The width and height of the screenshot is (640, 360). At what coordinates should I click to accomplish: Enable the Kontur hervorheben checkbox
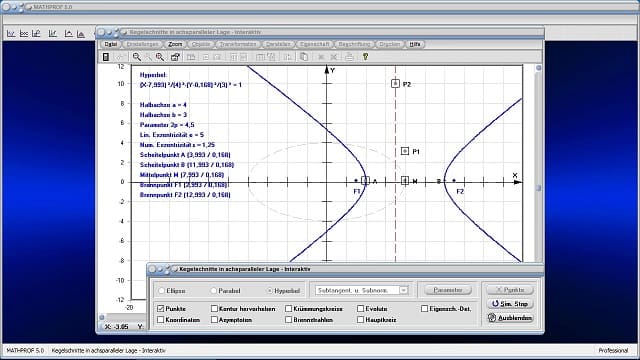(x=214, y=309)
